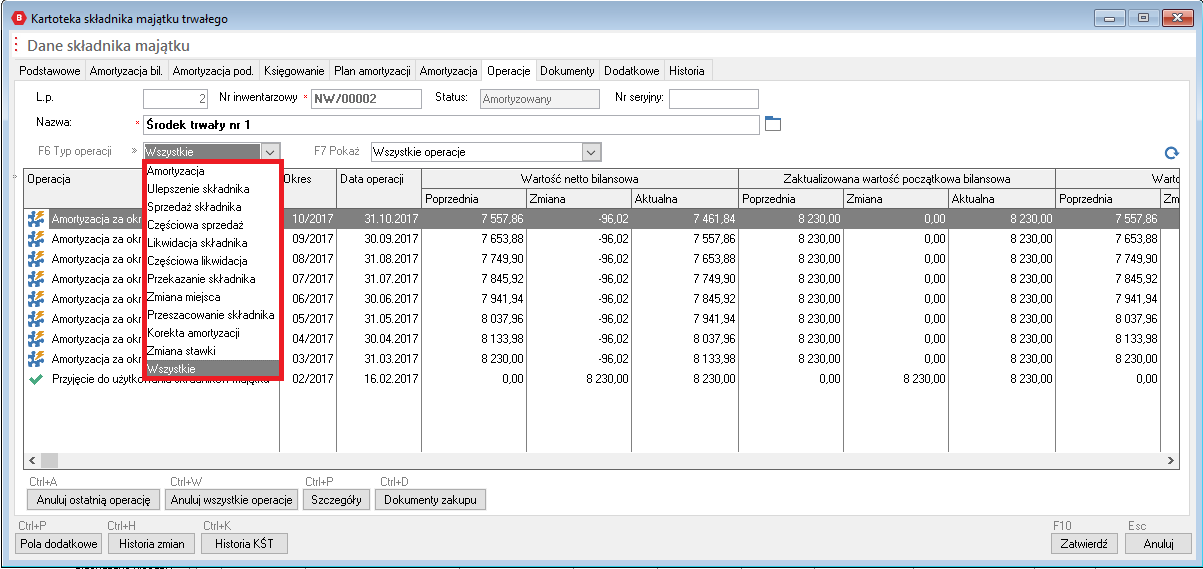Select Ulepszenie składnika in the list

click(214, 189)
